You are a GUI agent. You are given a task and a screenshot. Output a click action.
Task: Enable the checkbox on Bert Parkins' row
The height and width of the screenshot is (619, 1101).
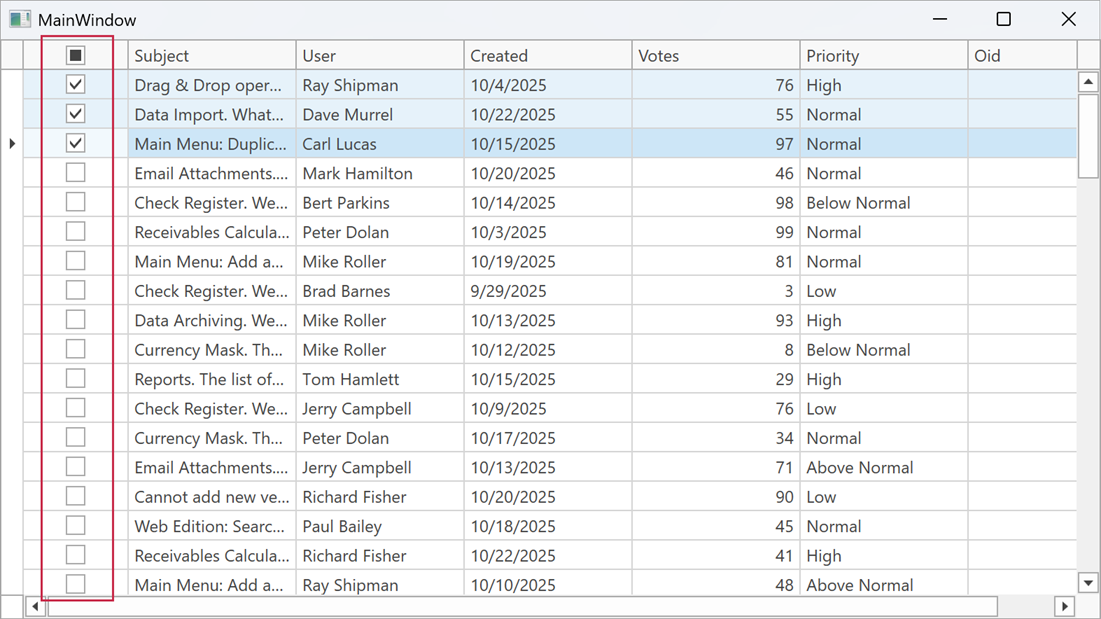(75, 201)
